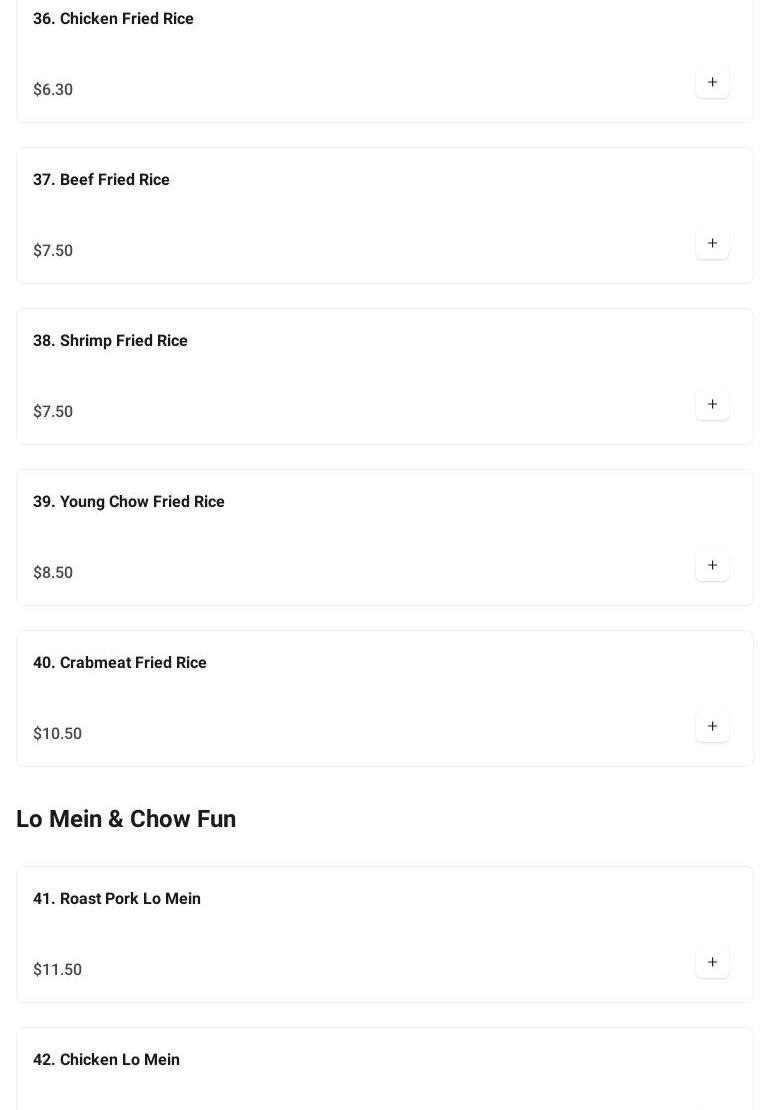
Task: Add Young Chow Fried Rice to order
Action: click(712, 565)
